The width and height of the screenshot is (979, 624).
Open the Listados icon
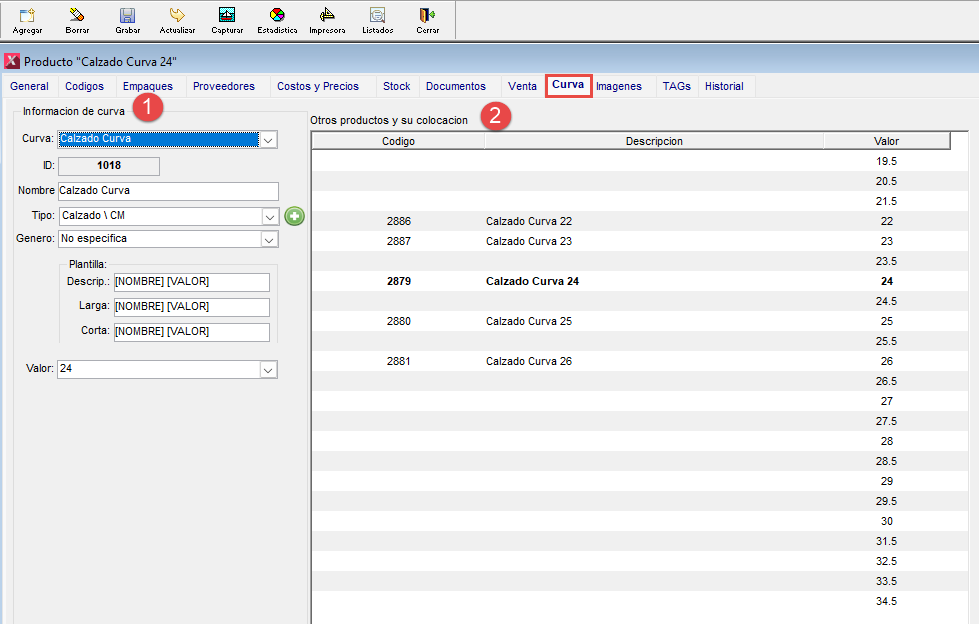pyautogui.click(x=377, y=16)
